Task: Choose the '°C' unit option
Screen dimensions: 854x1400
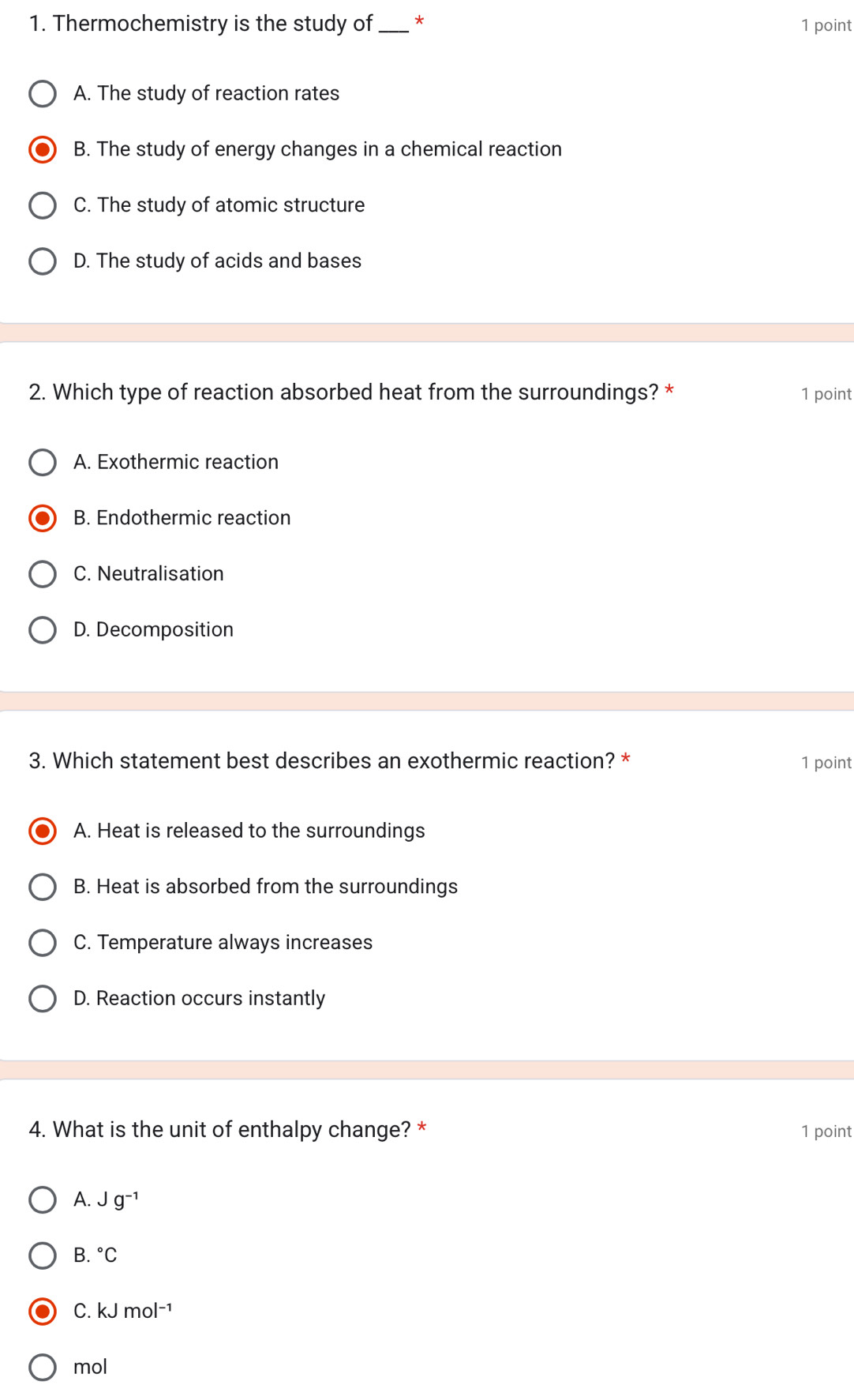Action: pyautogui.click(x=43, y=1255)
